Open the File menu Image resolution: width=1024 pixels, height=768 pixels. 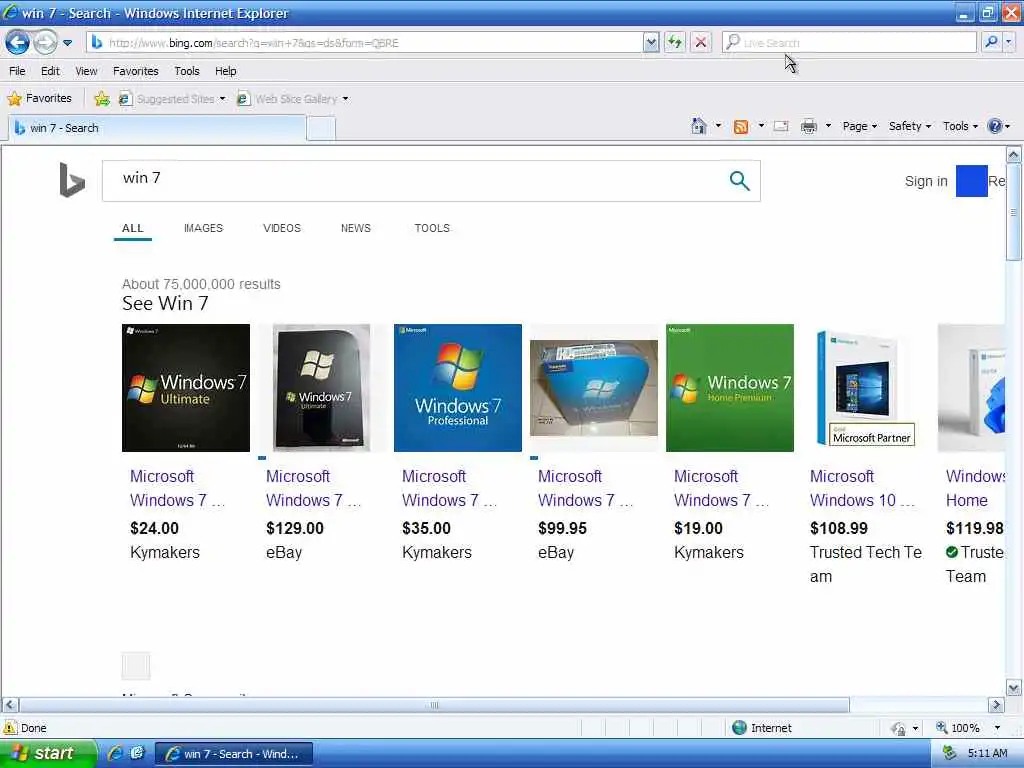coord(17,71)
